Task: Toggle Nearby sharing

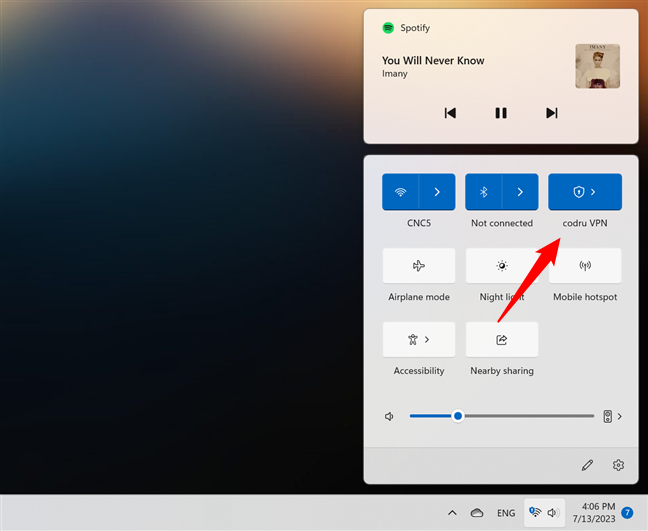Action: tap(502, 340)
